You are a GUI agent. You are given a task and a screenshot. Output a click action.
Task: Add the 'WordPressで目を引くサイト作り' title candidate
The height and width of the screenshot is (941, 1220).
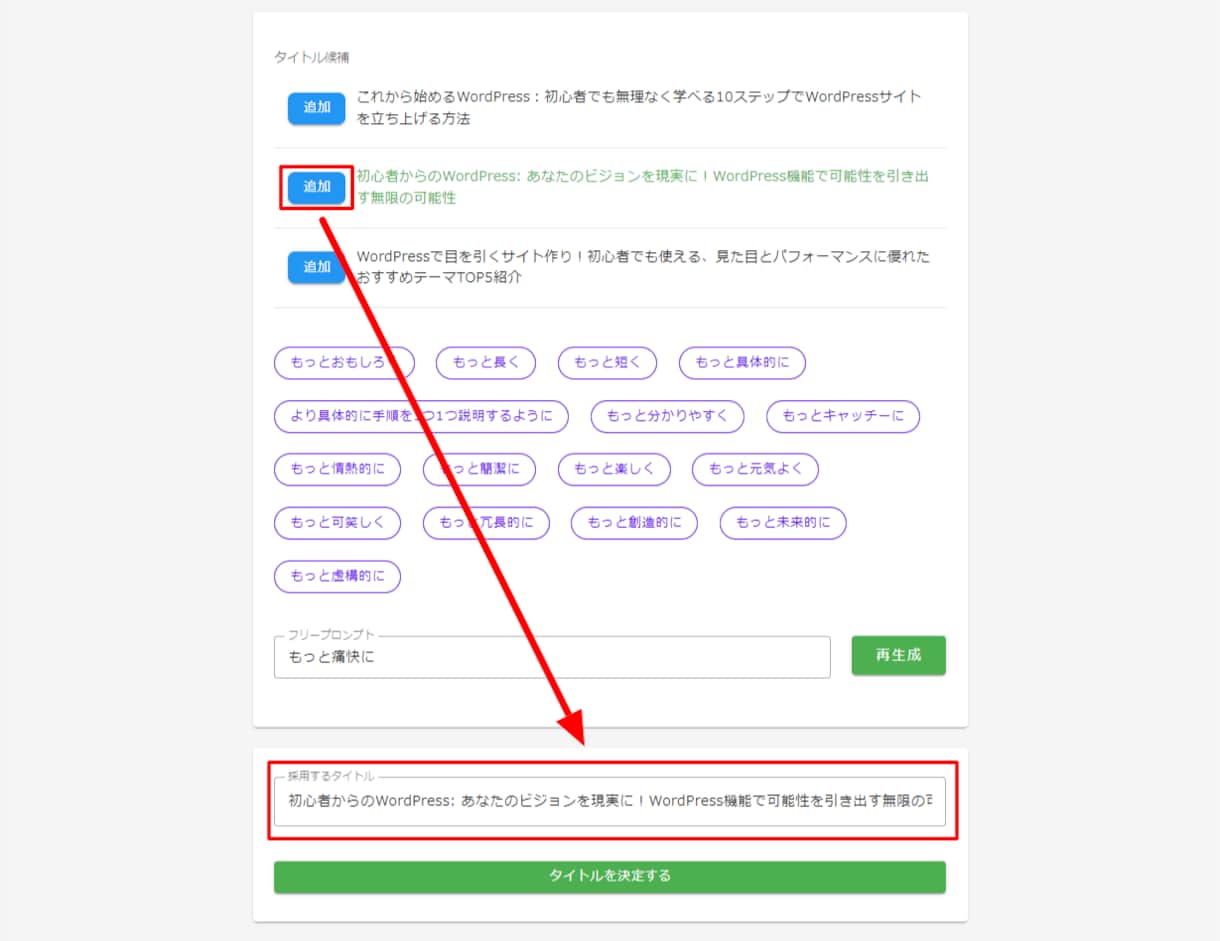[316, 267]
